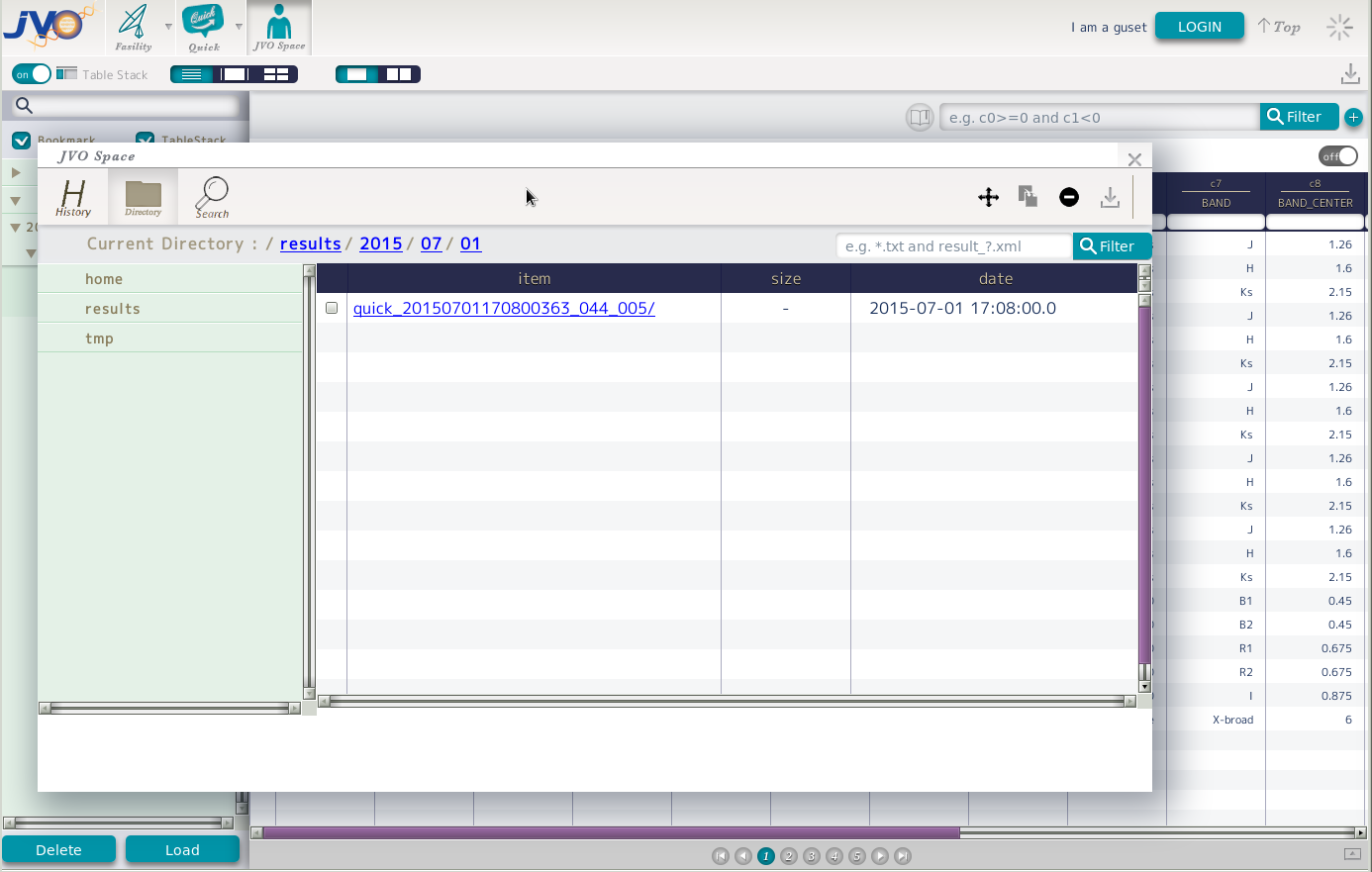Click the black minus remove icon

click(x=1069, y=197)
